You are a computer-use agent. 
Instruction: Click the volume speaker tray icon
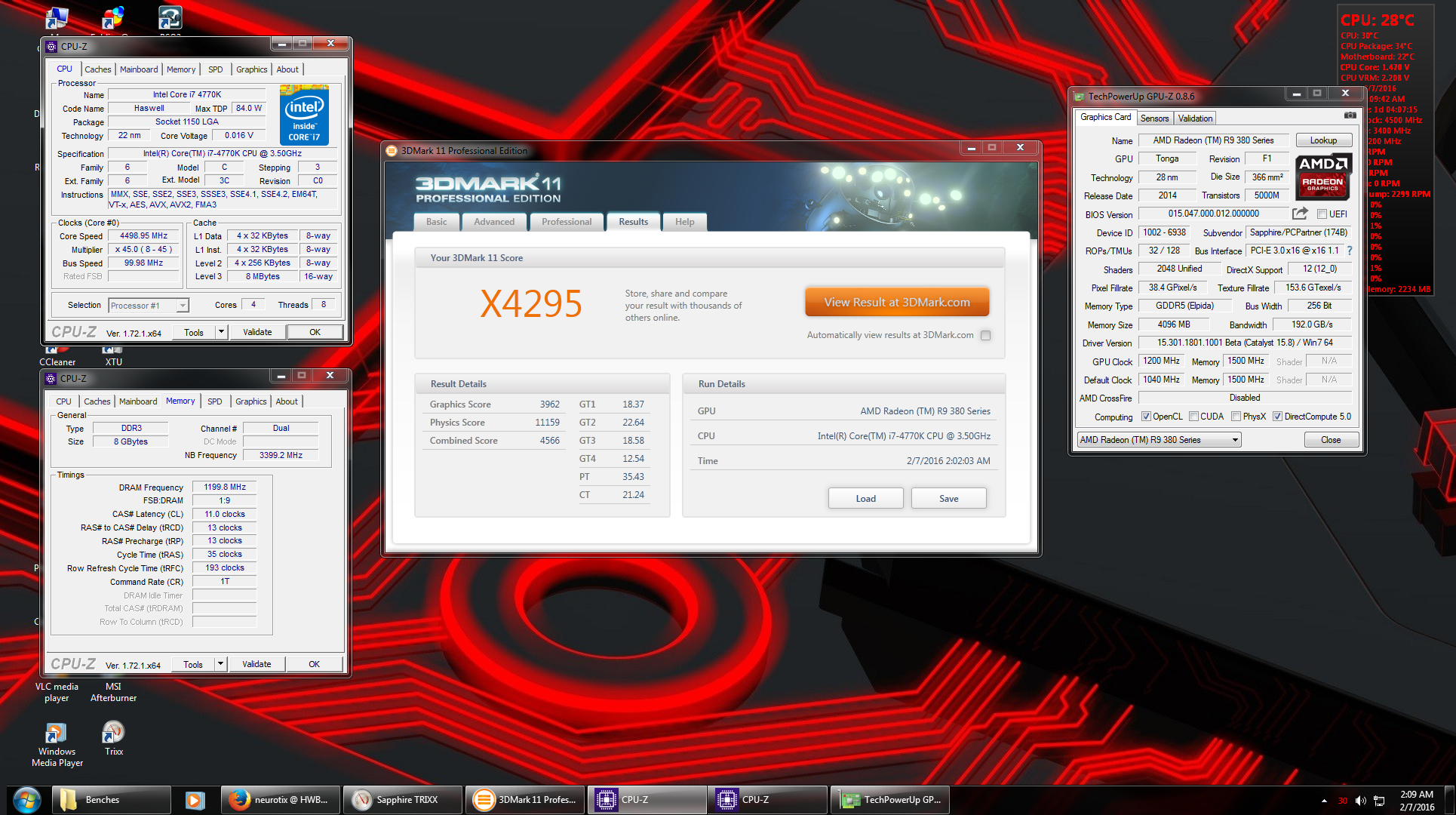(1360, 801)
